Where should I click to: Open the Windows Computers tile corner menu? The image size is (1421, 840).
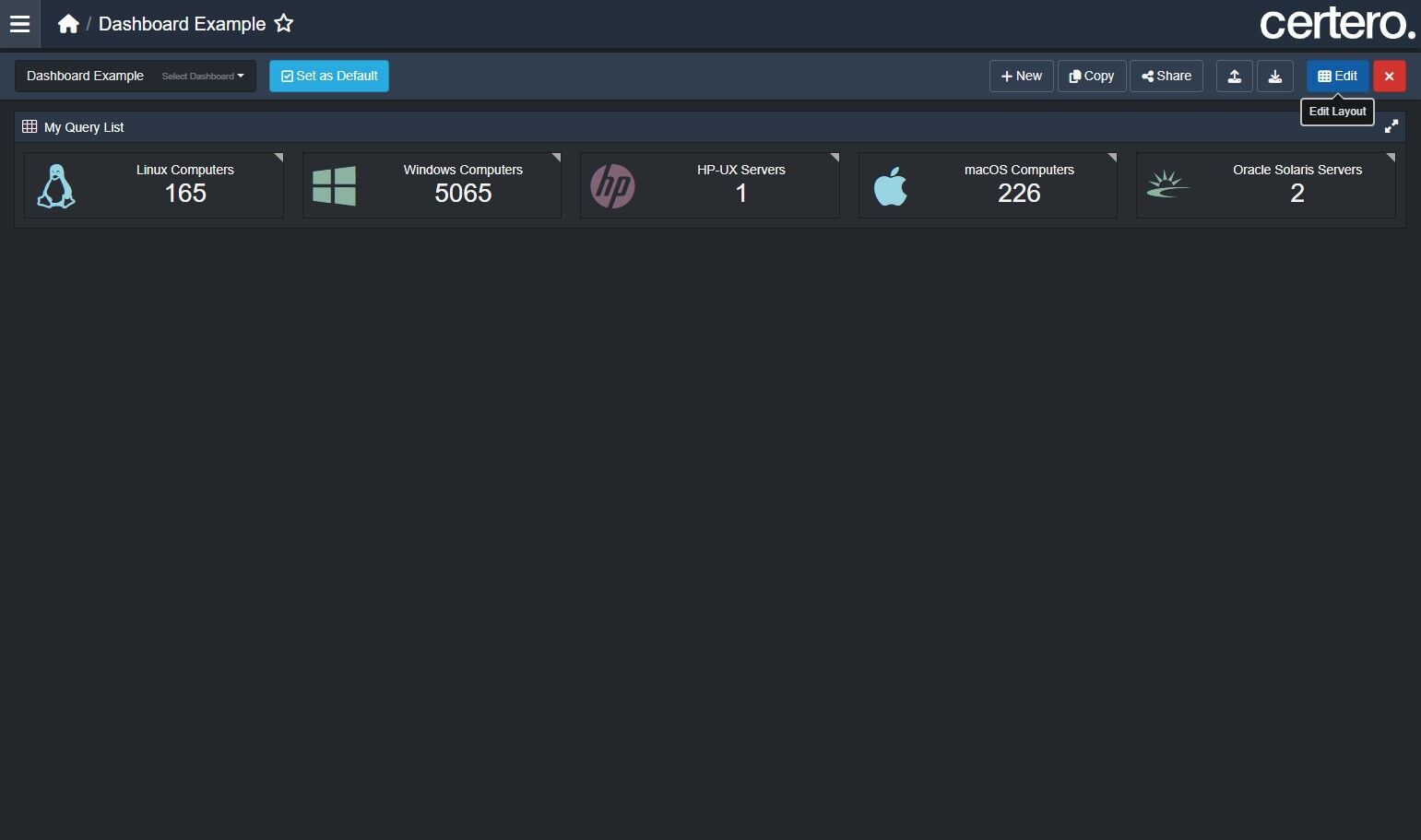557,158
